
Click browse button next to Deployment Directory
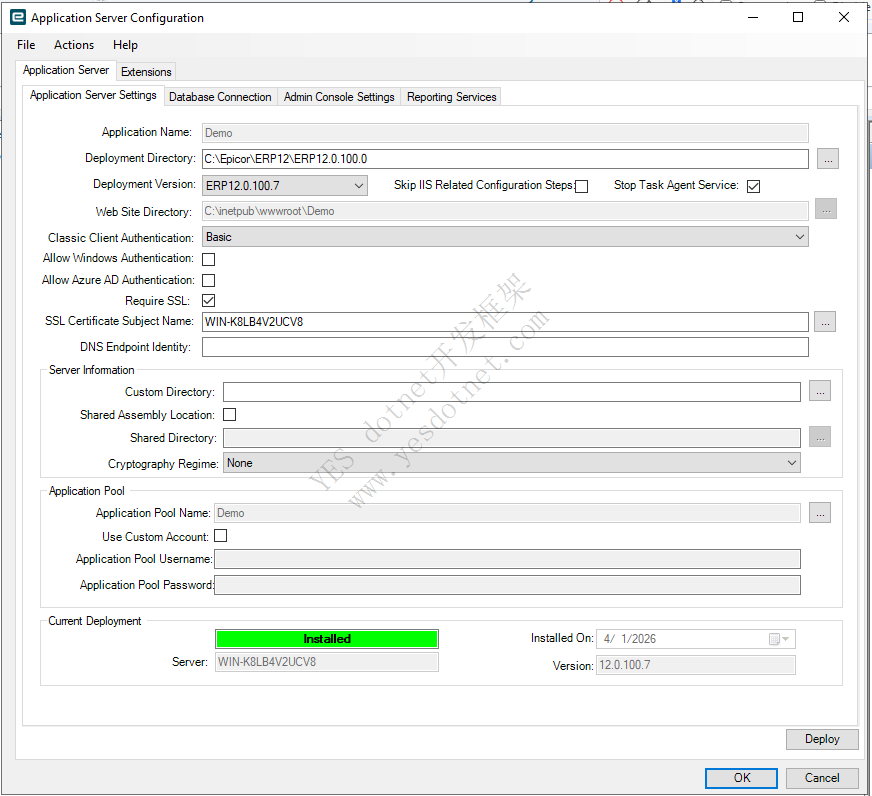[827, 159]
